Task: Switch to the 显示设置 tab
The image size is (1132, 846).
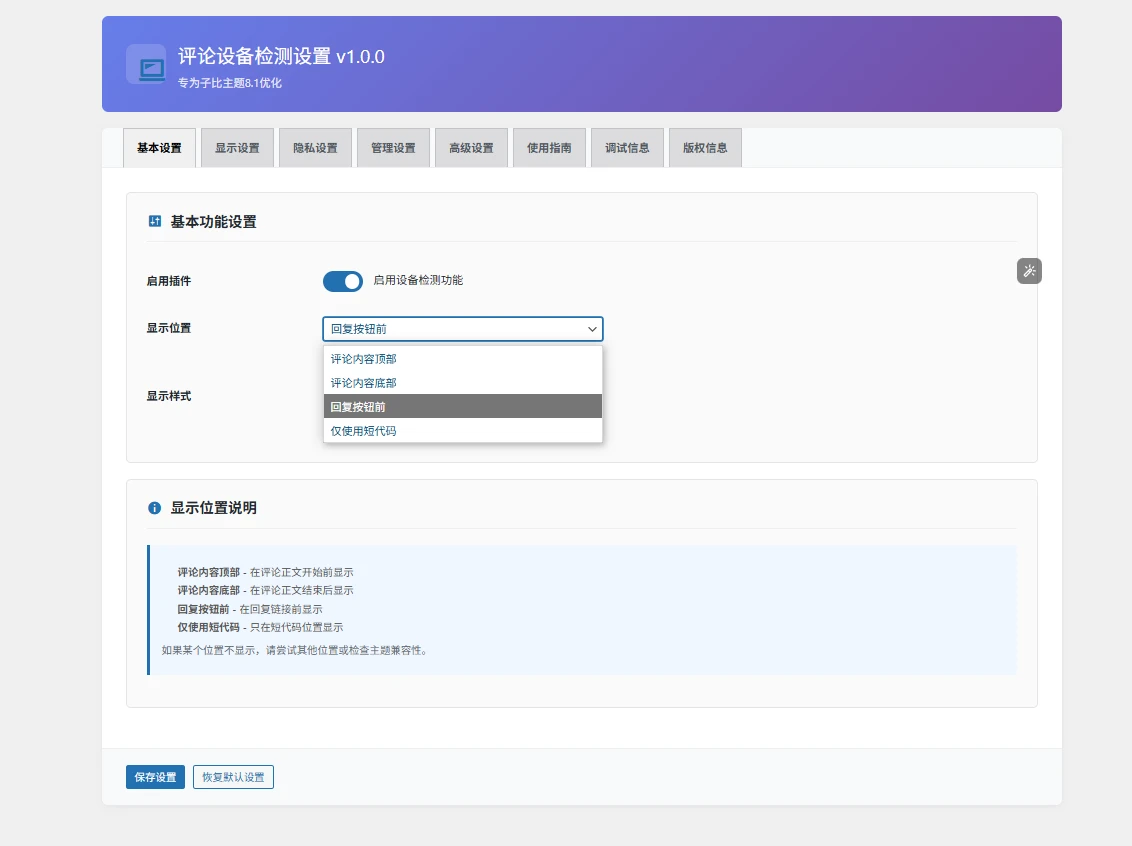Action: 237,148
